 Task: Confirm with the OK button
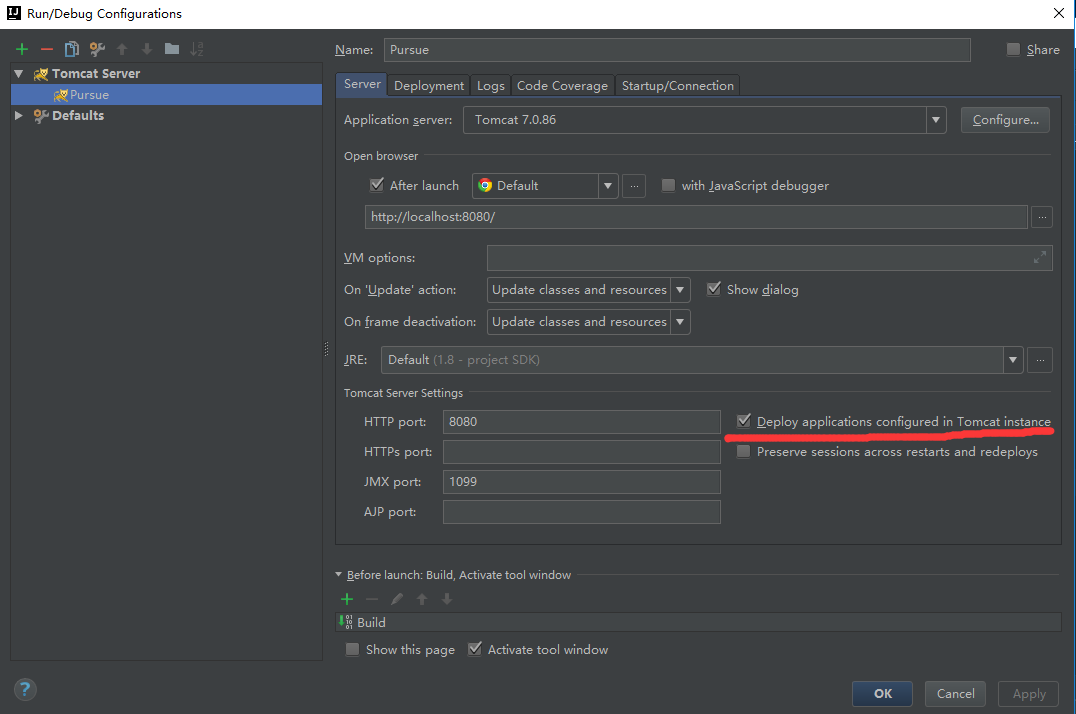[x=882, y=693]
